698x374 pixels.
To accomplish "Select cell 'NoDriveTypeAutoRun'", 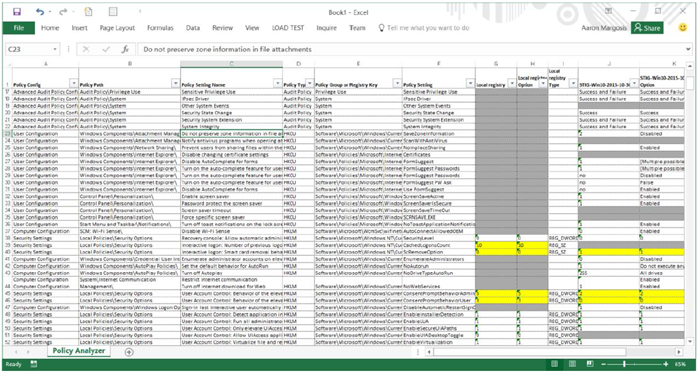I will (439, 273).
